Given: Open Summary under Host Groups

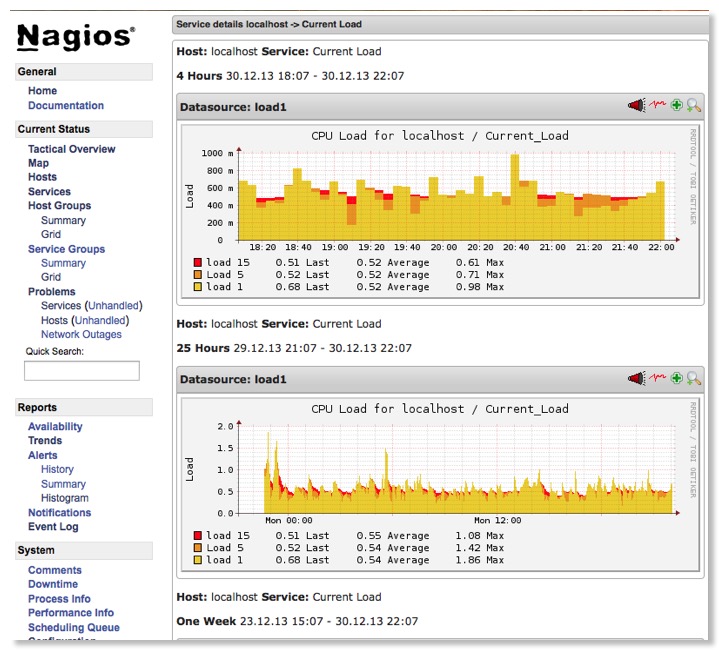Looking at the screenshot, I should pyautogui.click(x=63, y=220).
